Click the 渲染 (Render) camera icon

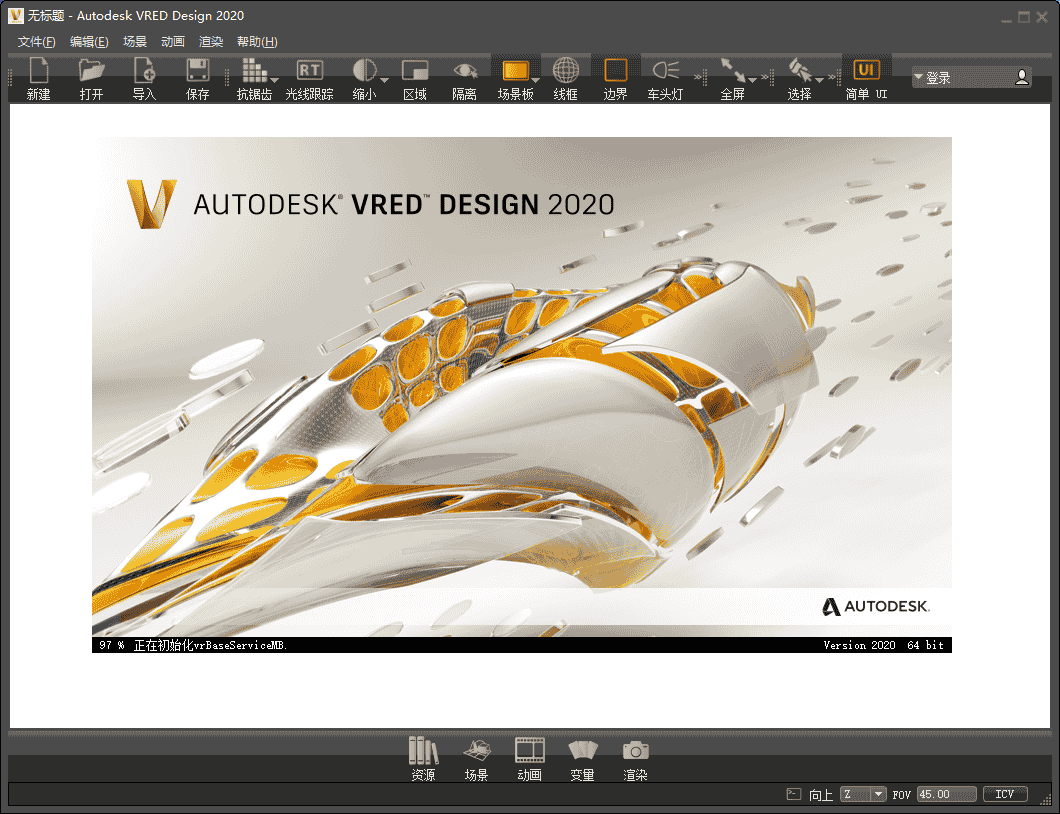[635, 751]
